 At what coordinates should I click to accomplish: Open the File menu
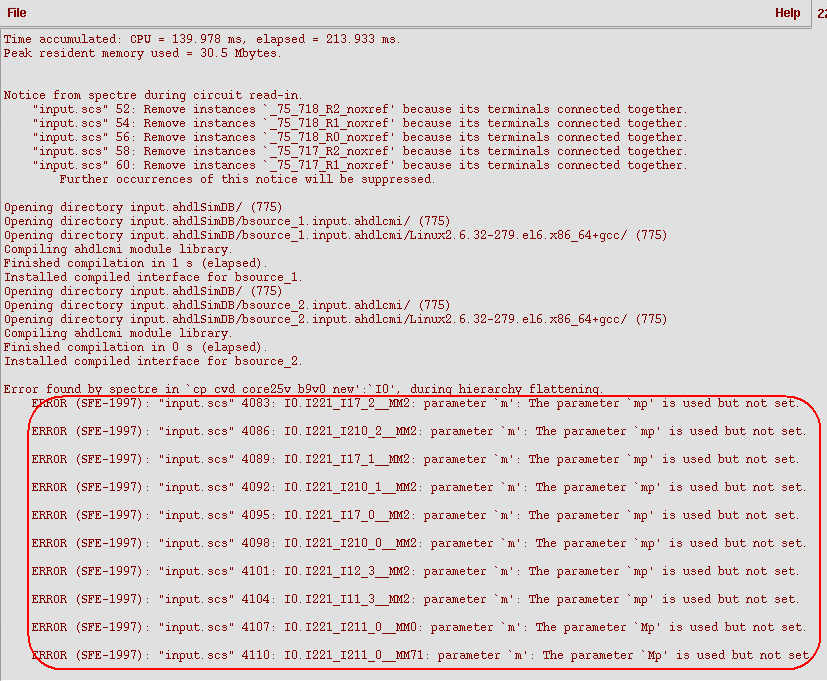(17, 13)
